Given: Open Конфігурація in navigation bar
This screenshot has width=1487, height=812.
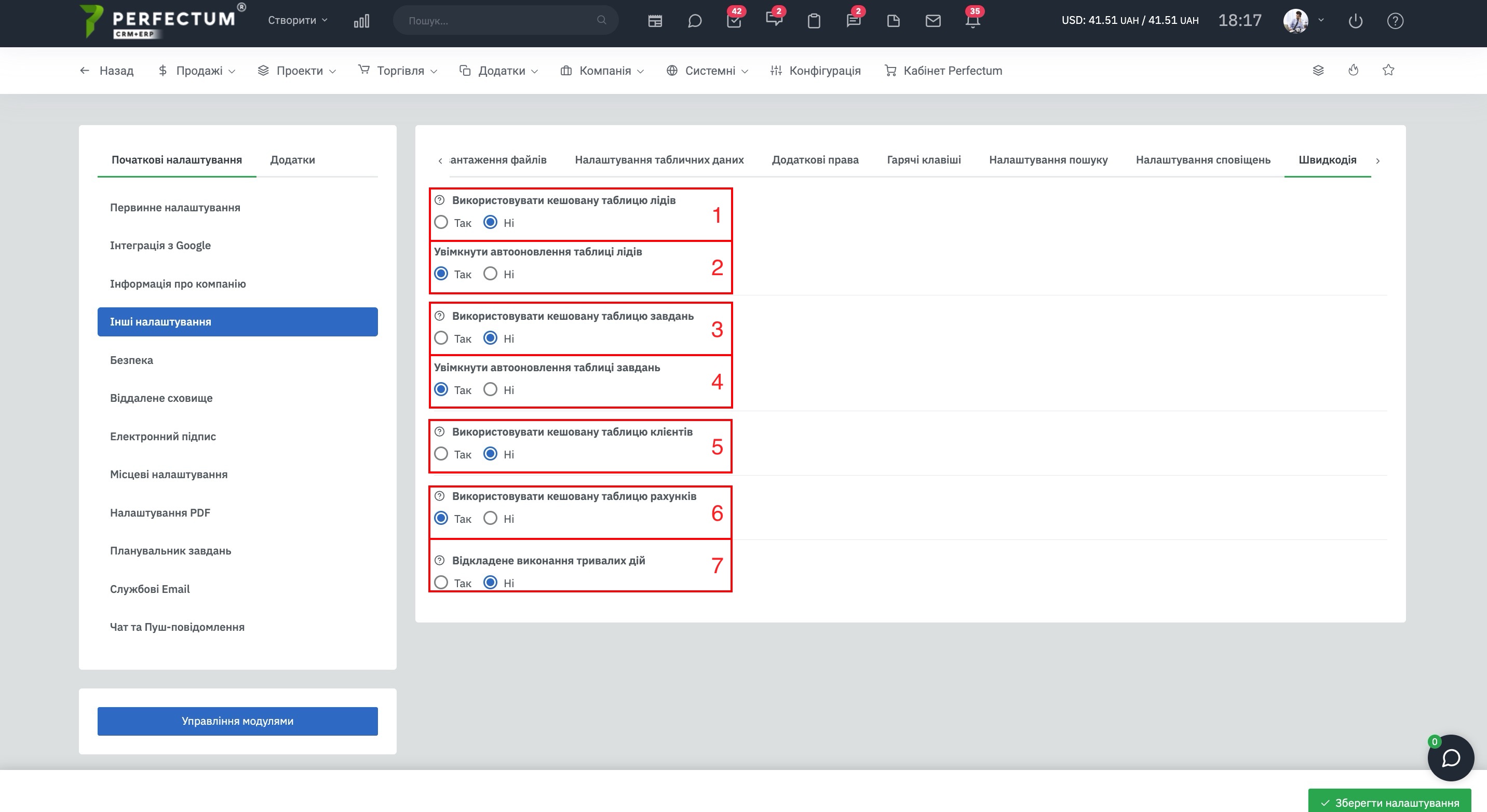Looking at the screenshot, I should coord(815,71).
